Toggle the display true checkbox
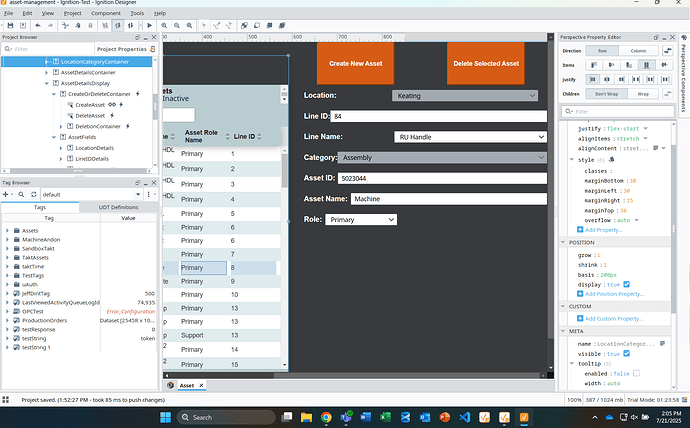690x428 pixels. pyautogui.click(x=627, y=284)
